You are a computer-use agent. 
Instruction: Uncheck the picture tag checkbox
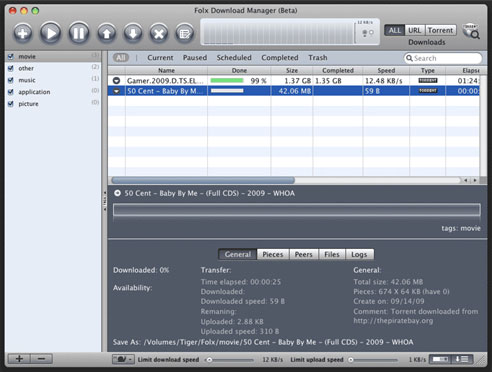pyautogui.click(x=11, y=104)
